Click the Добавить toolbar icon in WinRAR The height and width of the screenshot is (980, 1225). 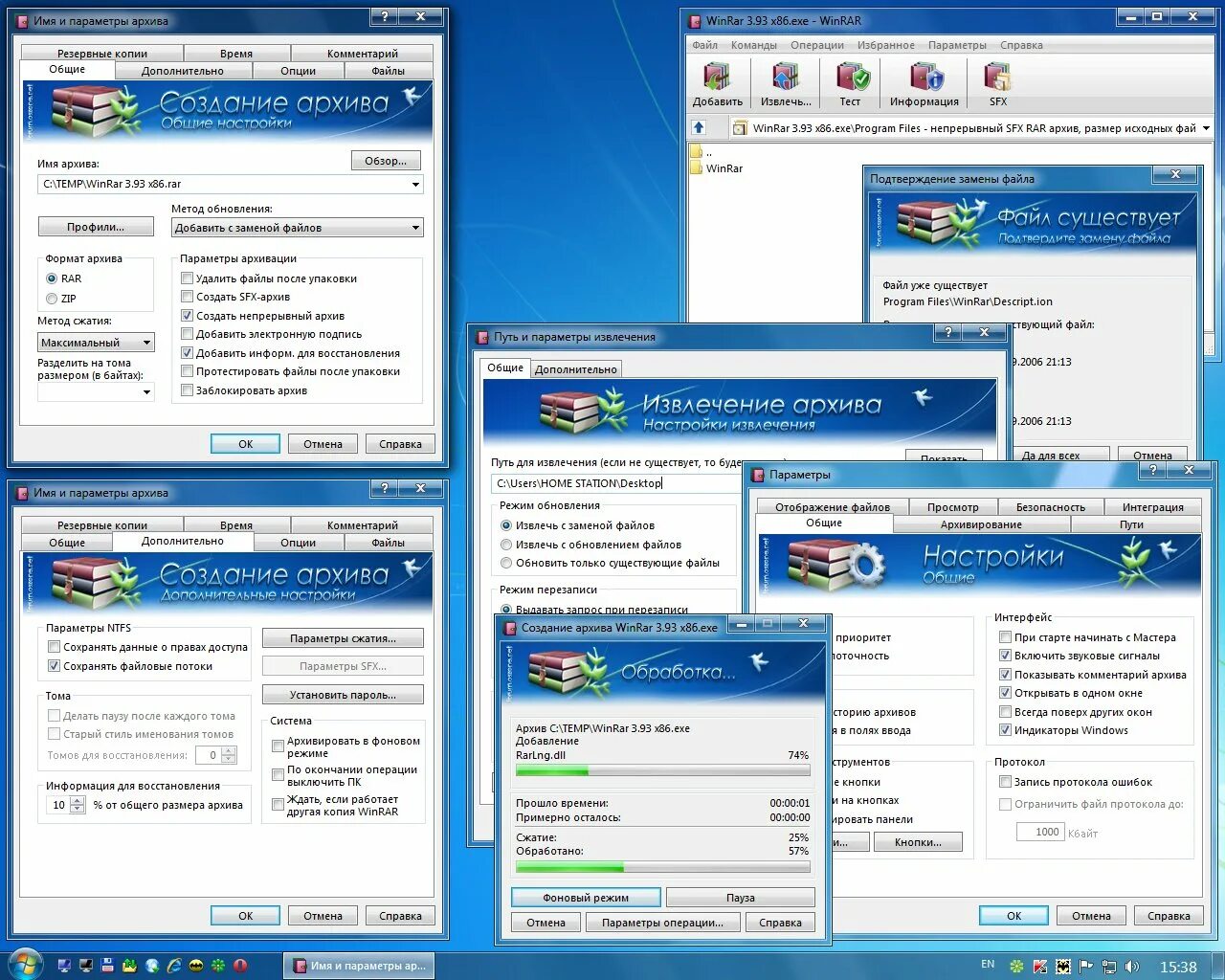717,84
